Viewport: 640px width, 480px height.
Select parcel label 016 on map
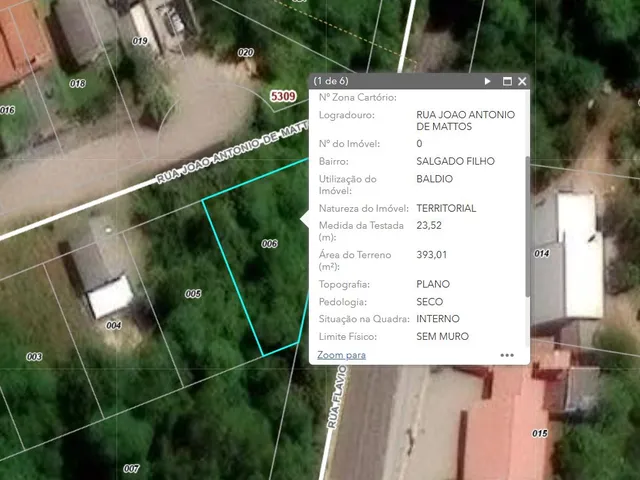point(7,110)
